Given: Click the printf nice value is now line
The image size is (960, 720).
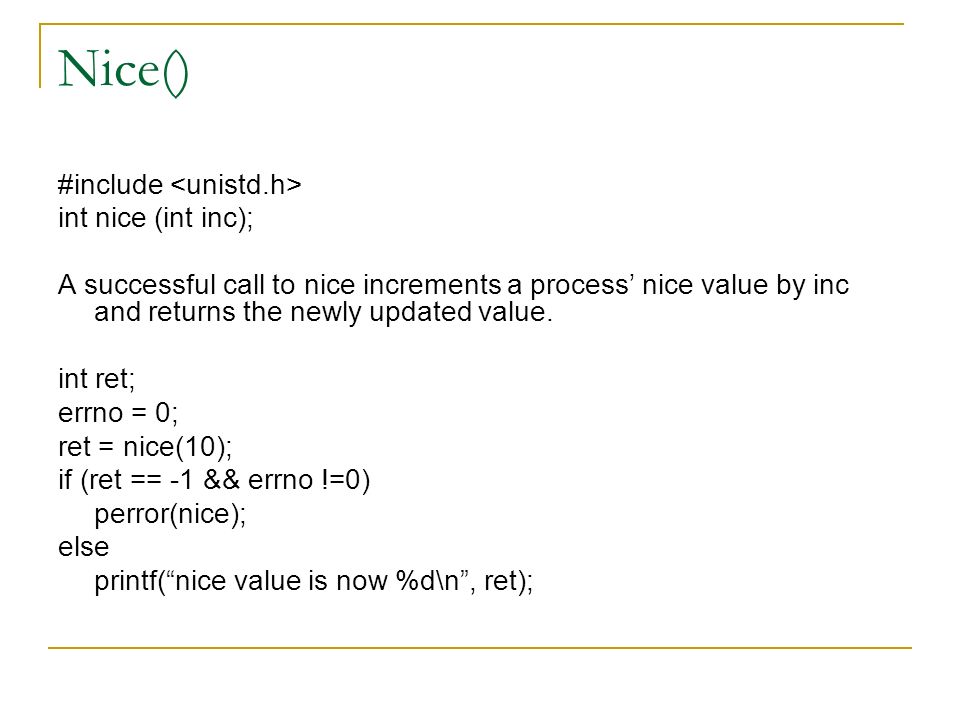Looking at the screenshot, I should tap(313, 581).
